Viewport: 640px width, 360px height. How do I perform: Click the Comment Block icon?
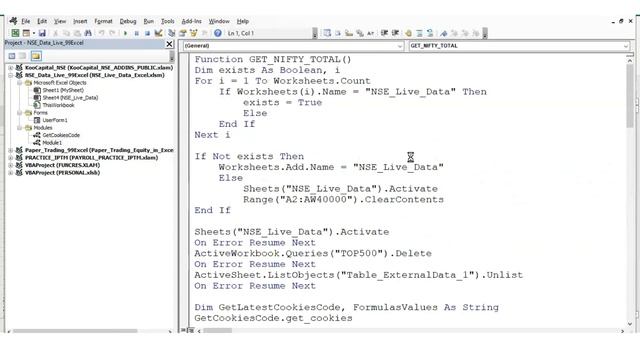(419, 33)
